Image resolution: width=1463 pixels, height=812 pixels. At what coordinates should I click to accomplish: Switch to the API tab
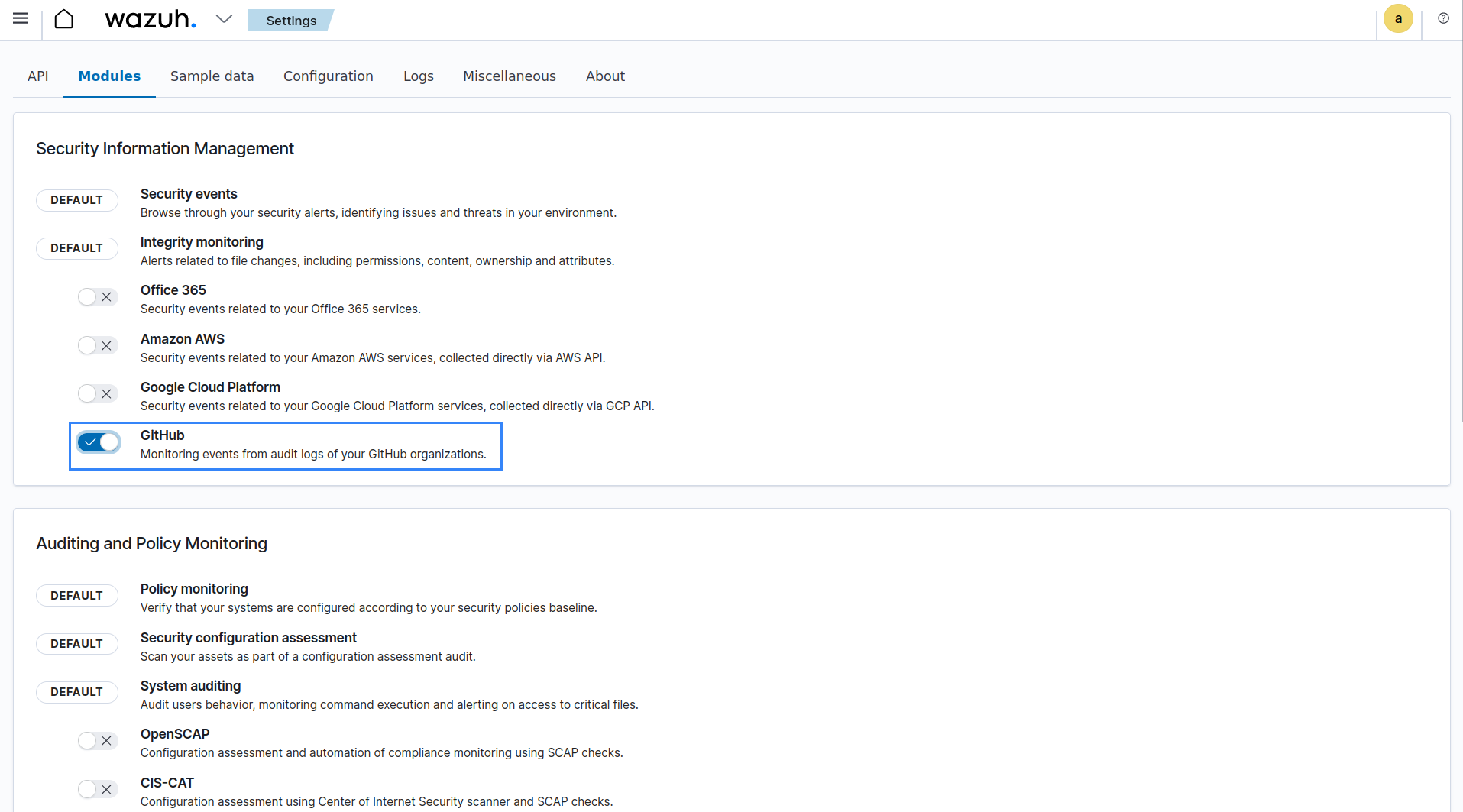(x=38, y=76)
